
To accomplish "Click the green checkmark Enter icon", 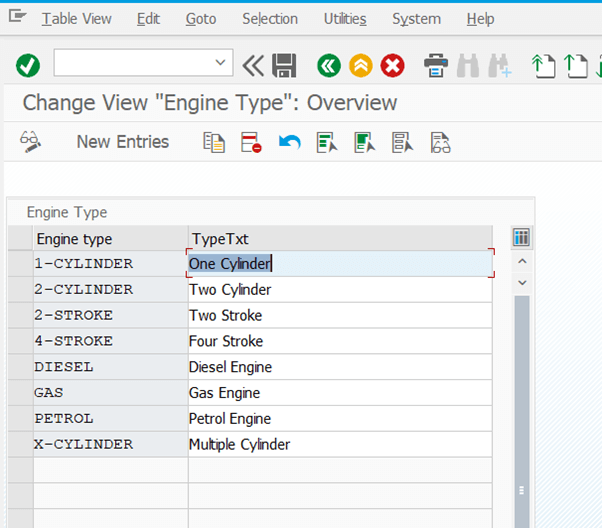I will click(x=28, y=65).
